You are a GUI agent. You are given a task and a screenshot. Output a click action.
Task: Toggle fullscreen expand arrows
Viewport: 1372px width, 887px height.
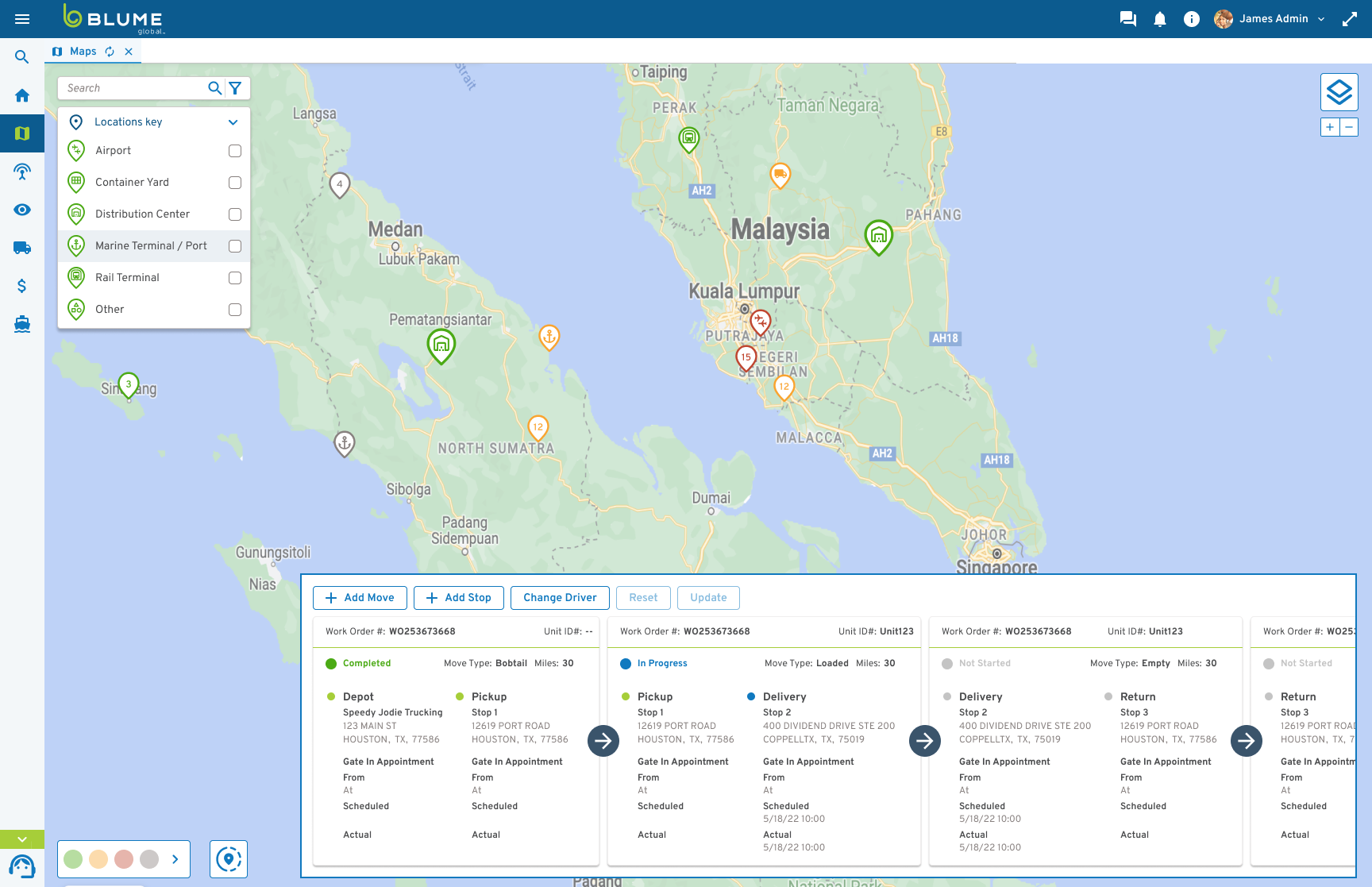point(1350,19)
